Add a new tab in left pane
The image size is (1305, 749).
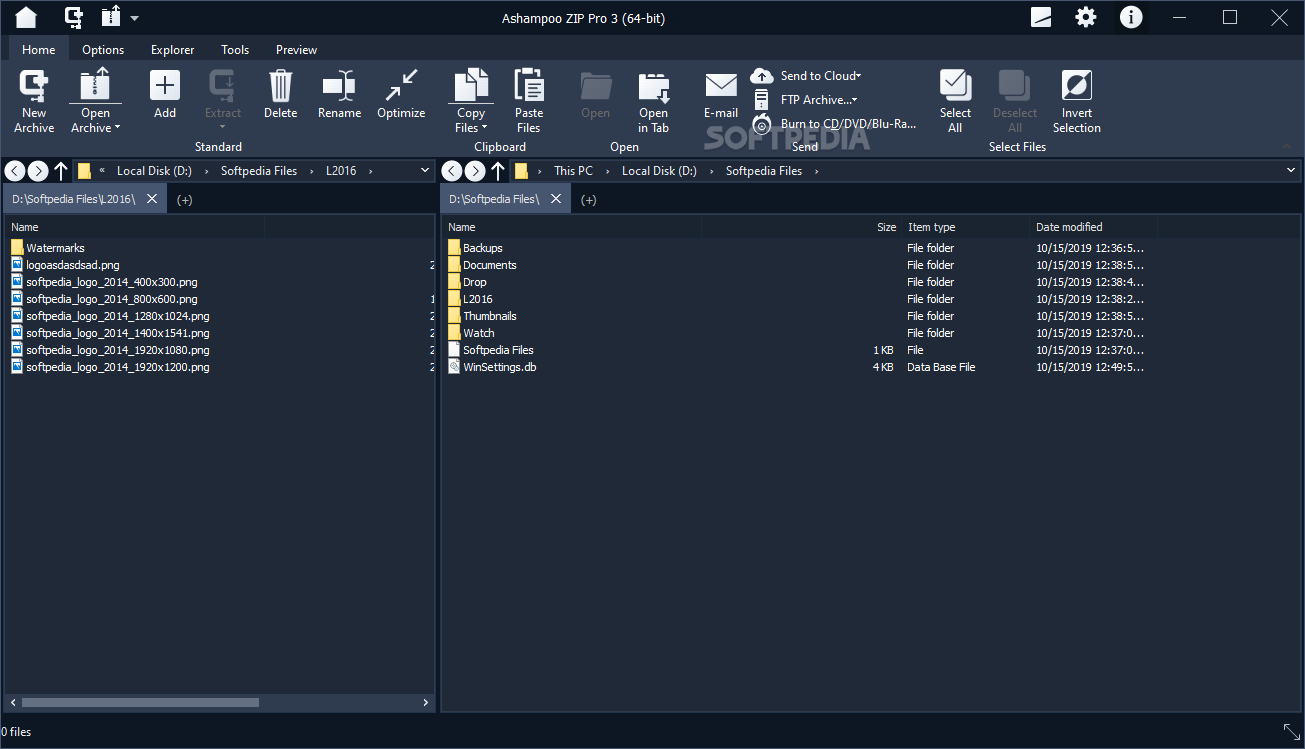(185, 200)
